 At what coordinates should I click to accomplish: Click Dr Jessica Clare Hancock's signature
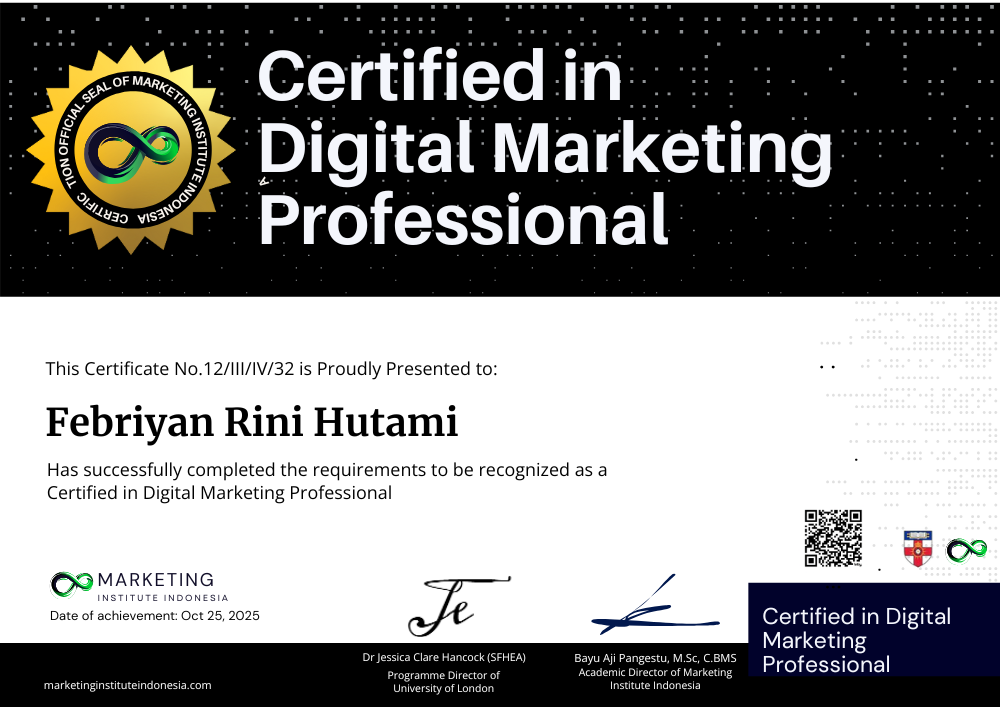[455, 605]
